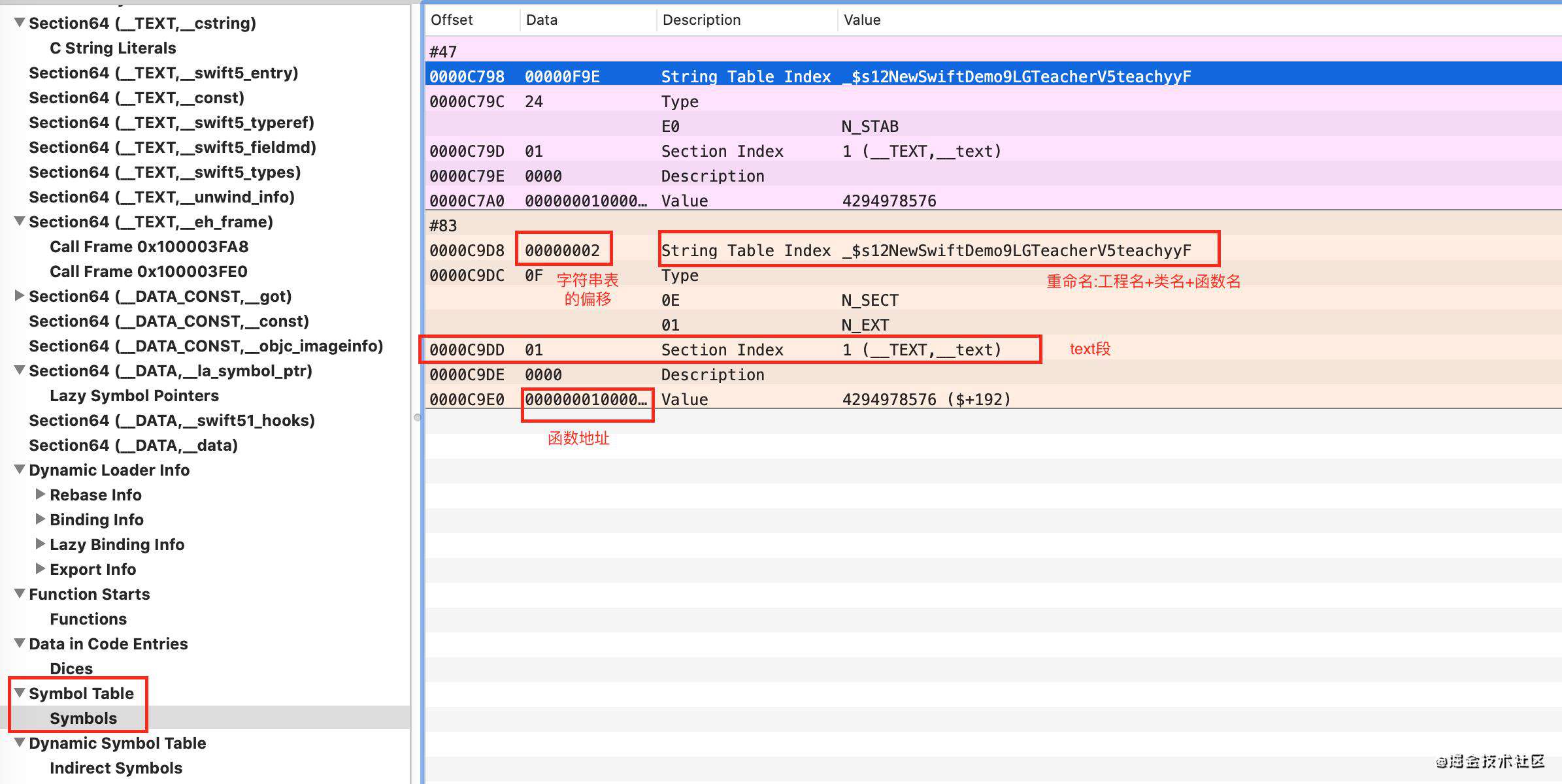Collapse Symbol Table disclosure triangle
Viewport: 1562px width, 784px height.
20,693
